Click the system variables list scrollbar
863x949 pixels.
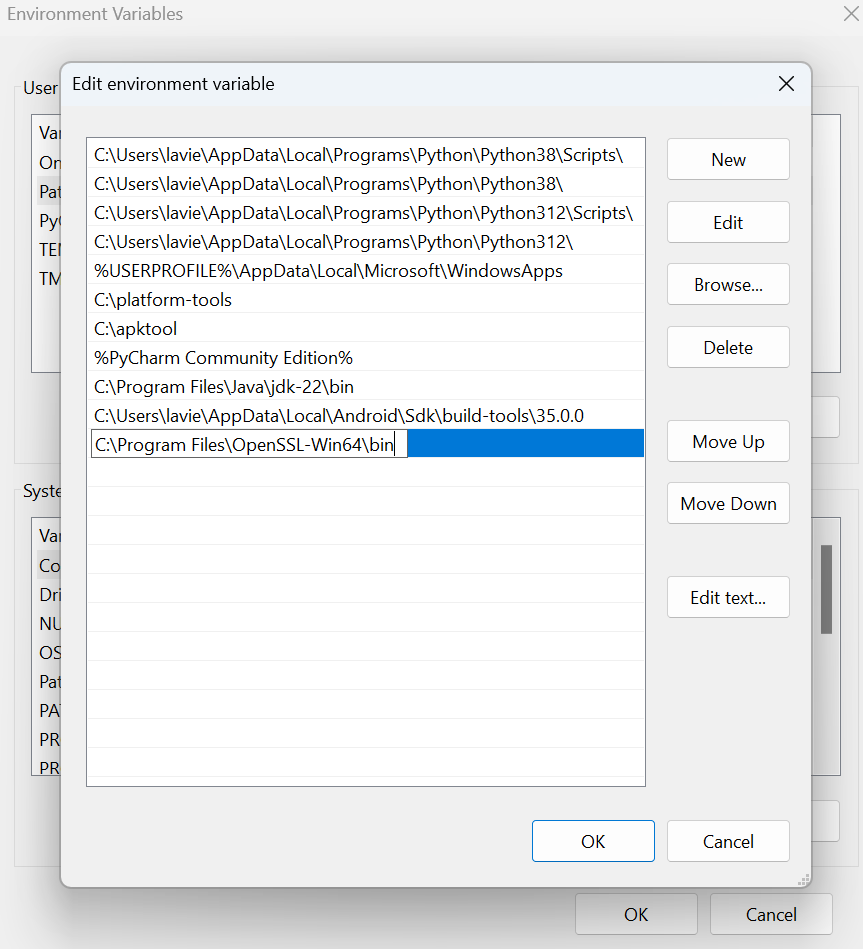[826, 589]
